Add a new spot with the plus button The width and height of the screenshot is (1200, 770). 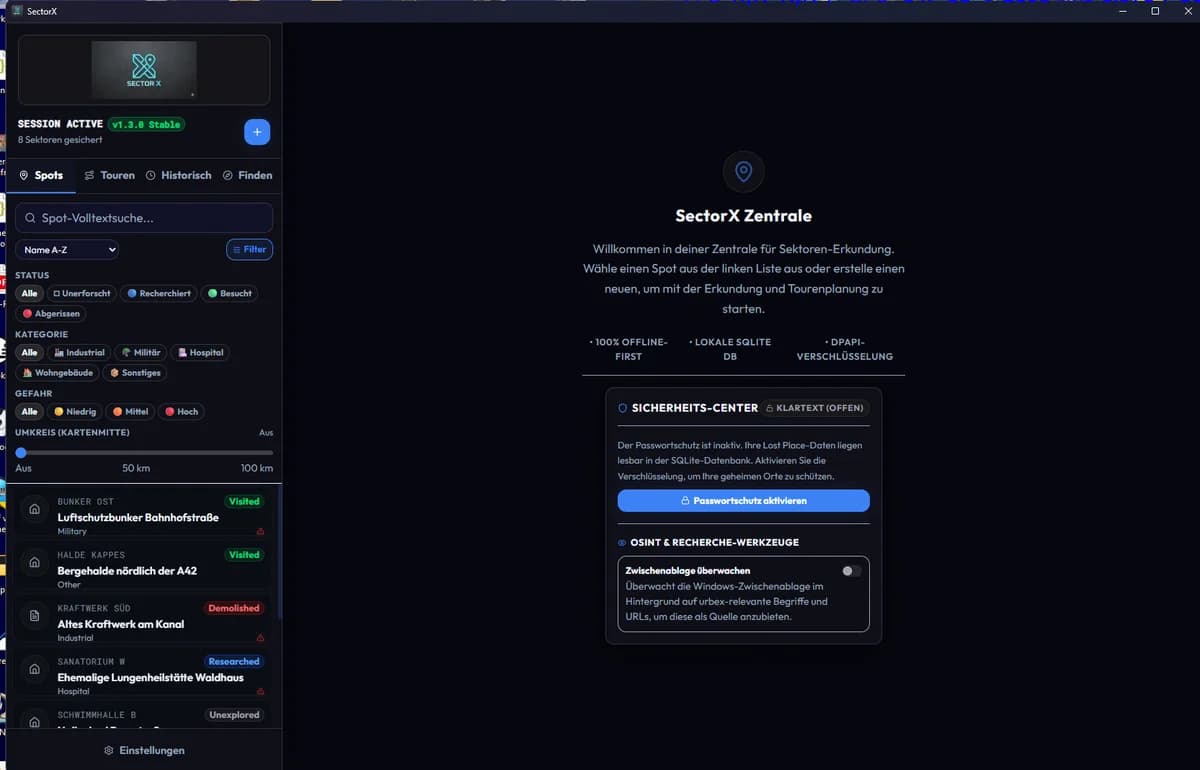(257, 132)
